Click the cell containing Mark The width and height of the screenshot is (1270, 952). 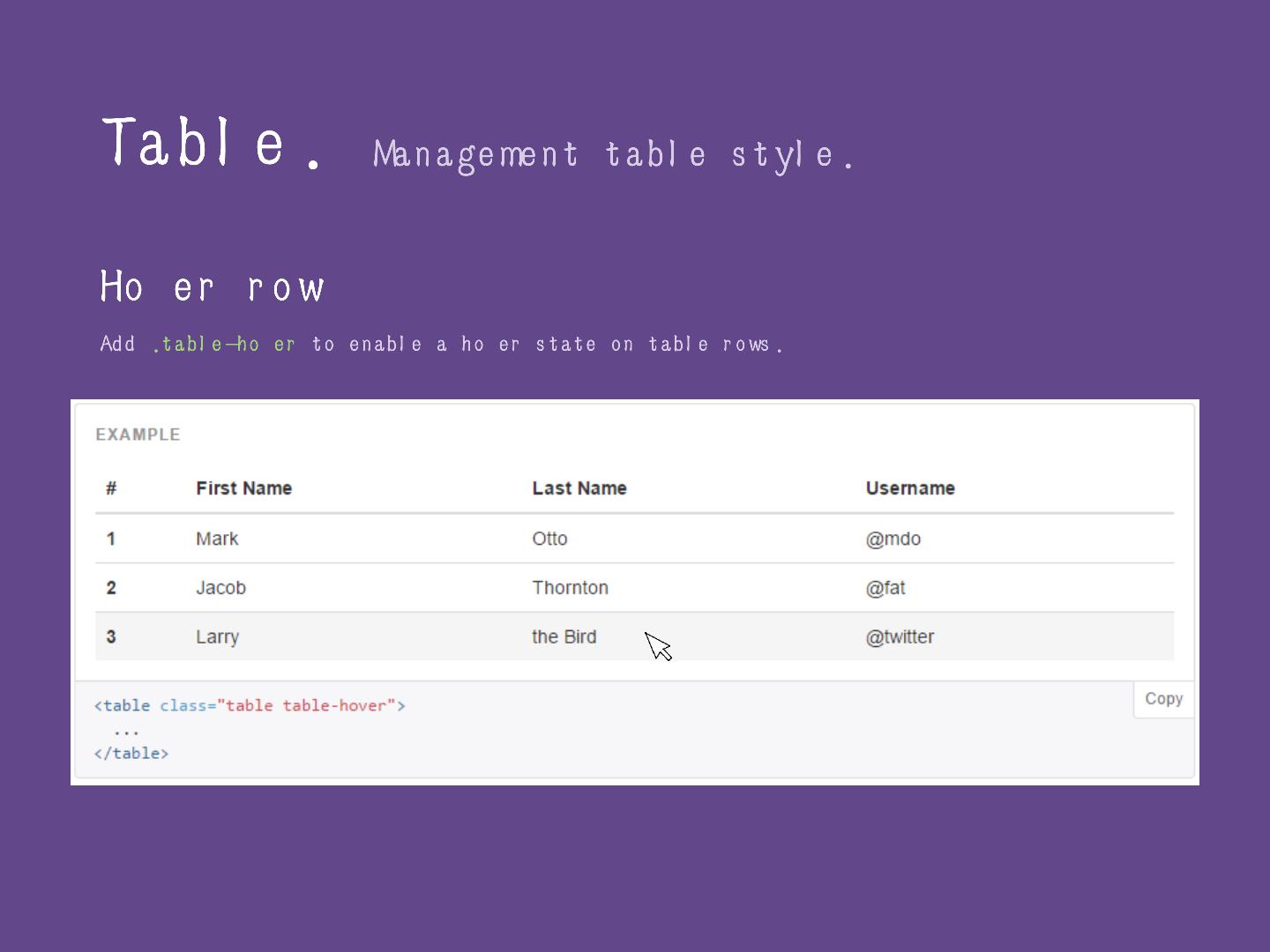point(217,539)
